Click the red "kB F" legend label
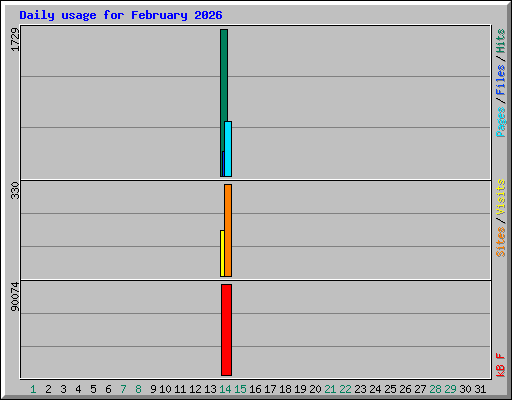 (500, 365)
